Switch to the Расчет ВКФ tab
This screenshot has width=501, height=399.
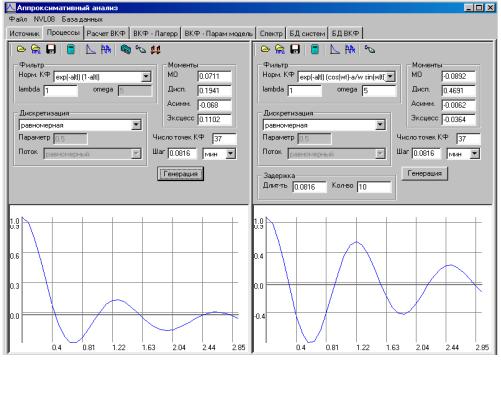tap(106, 34)
